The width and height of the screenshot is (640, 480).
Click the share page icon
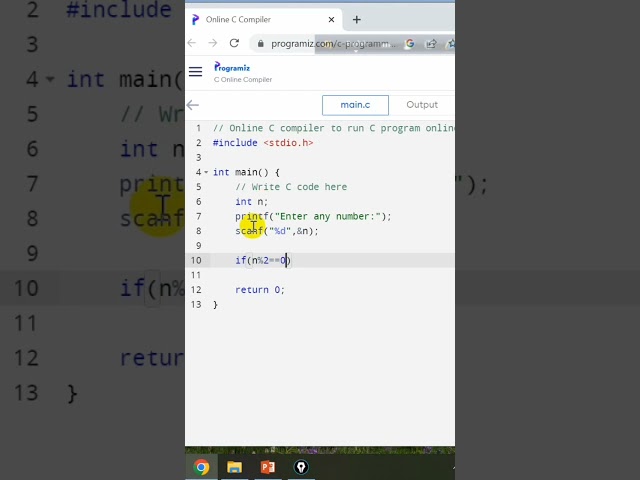(x=431, y=43)
